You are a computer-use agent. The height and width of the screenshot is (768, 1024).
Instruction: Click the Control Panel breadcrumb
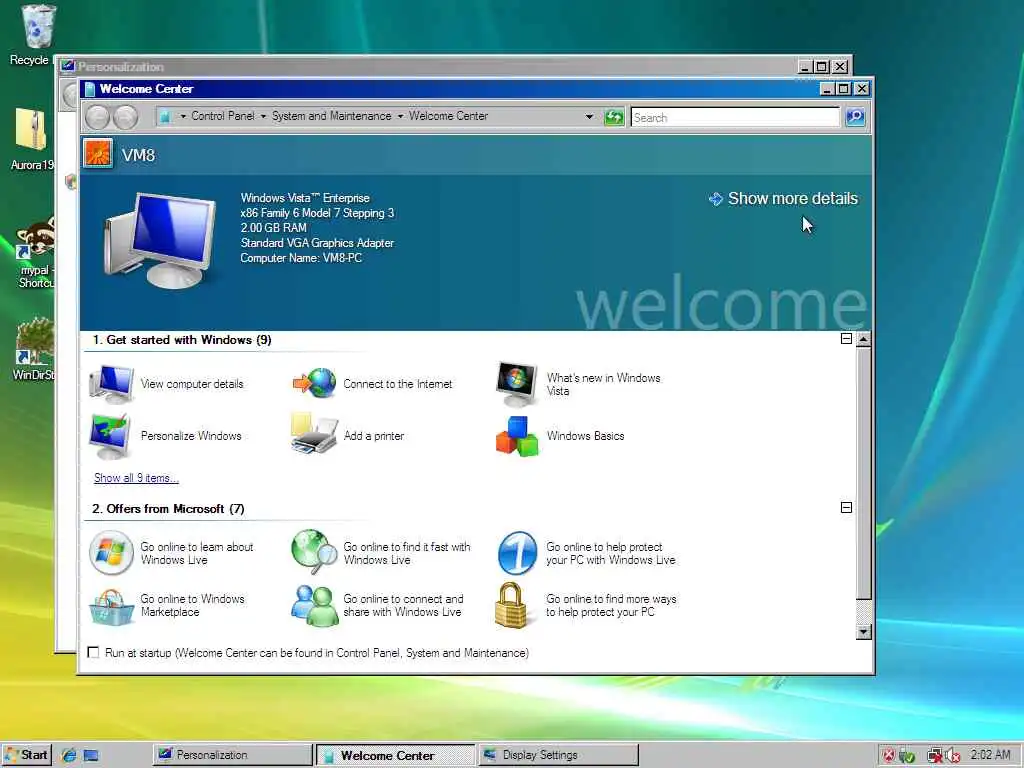tap(223, 116)
